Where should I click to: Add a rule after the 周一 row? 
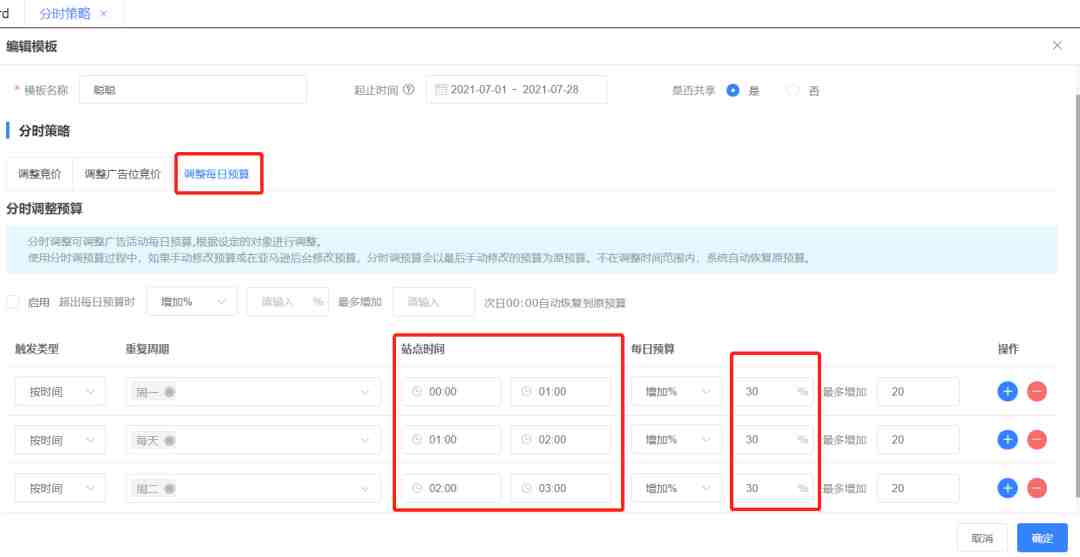(1007, 392)
